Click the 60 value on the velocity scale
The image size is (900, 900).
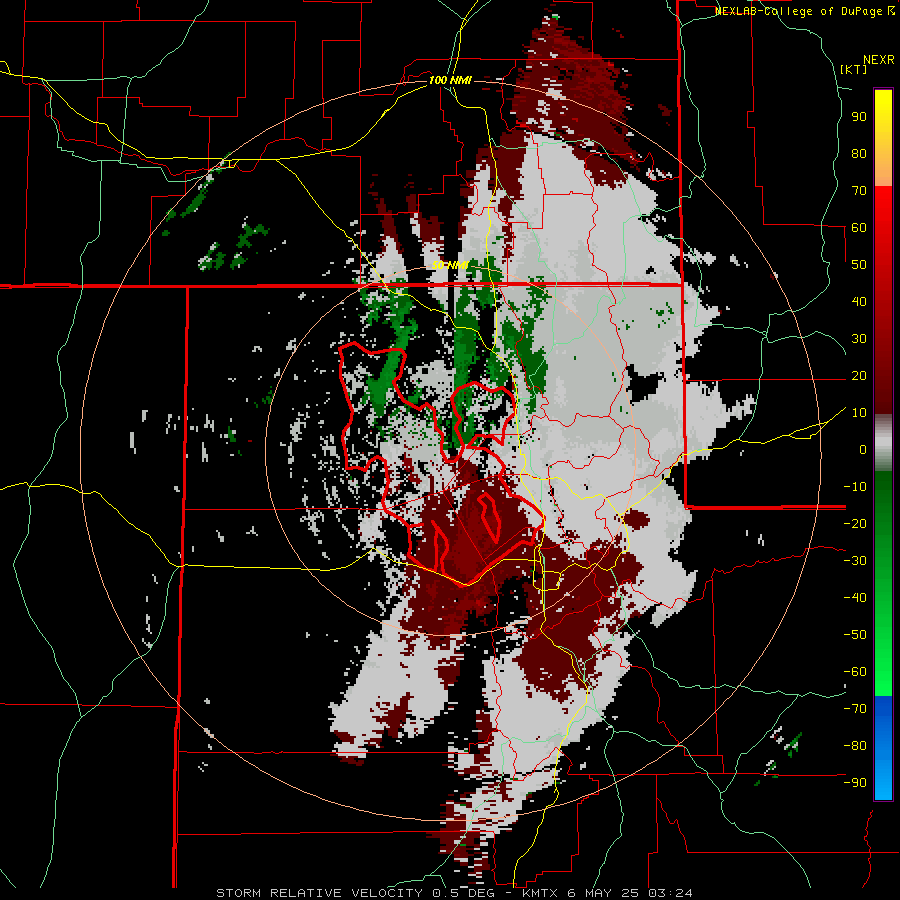859,228
